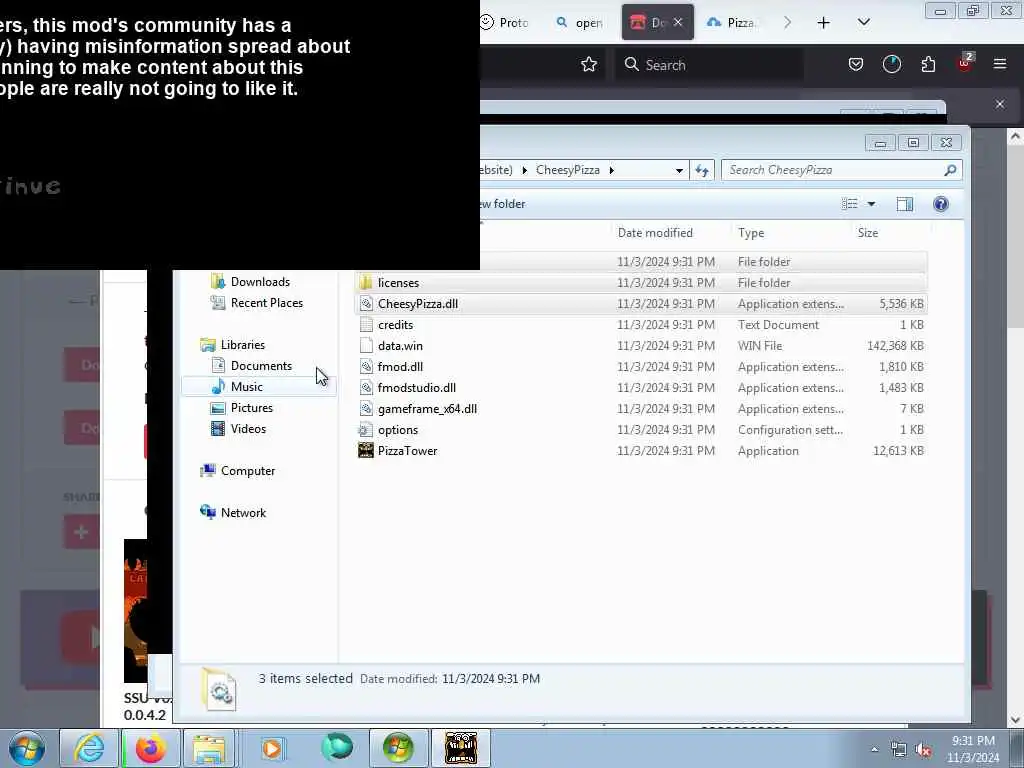The height and width of the screenshot is (768, 1024).
Task: Open the taskbar clock and date
Action: (x=973, y=749)
